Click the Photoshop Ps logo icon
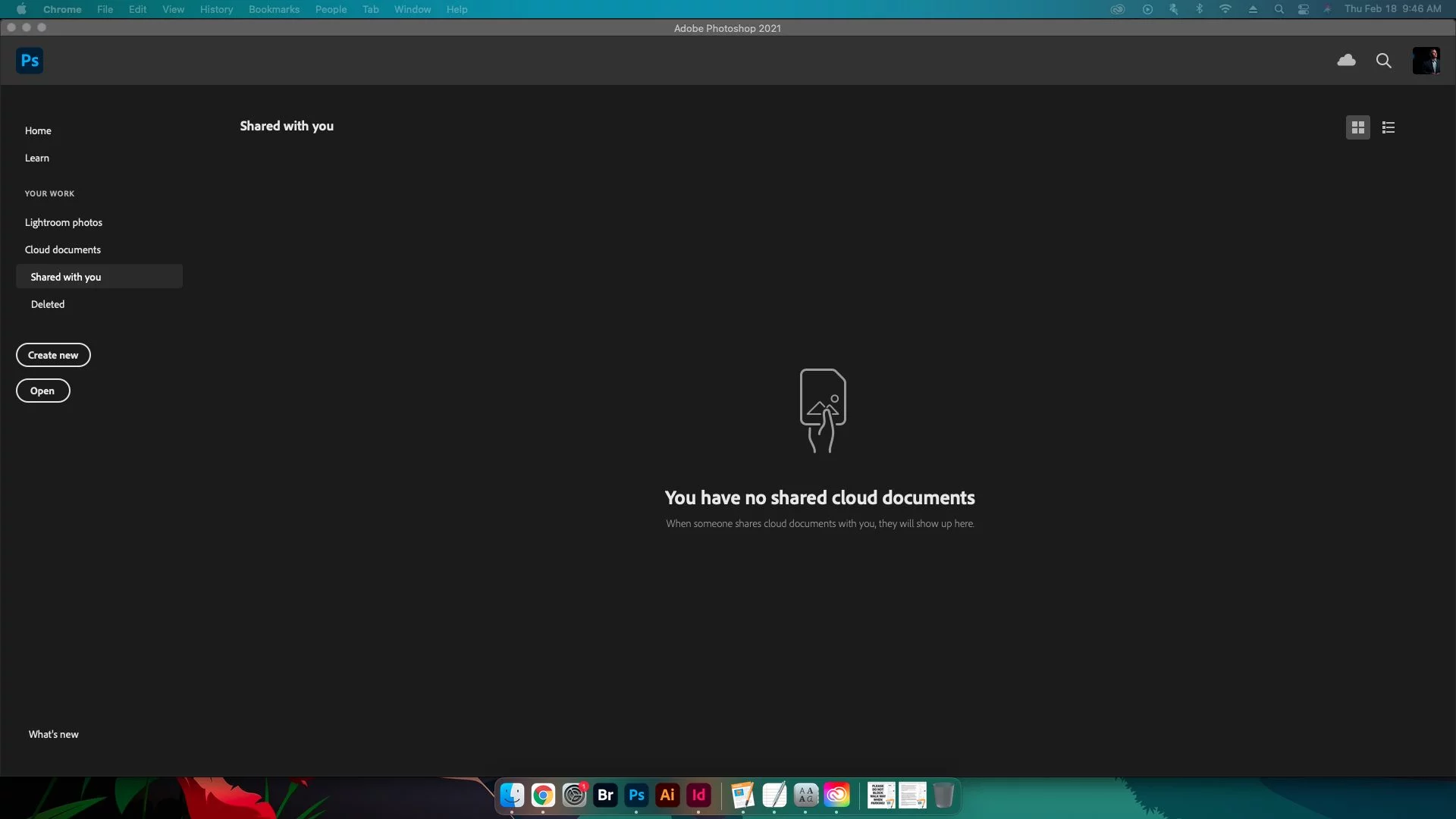 [30, 61]
